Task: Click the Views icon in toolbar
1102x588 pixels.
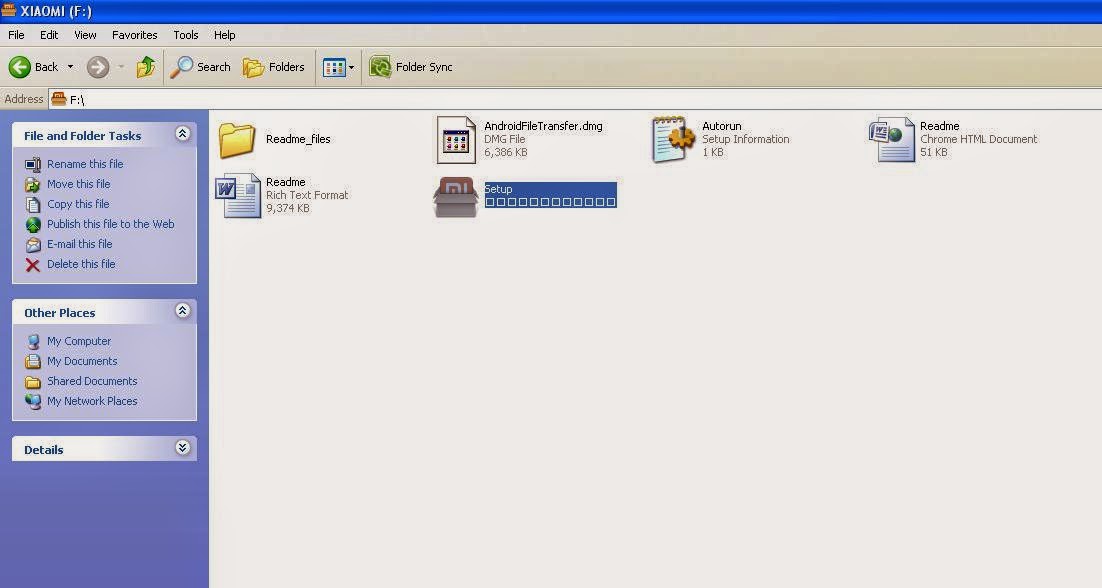Action: point(334,67)
